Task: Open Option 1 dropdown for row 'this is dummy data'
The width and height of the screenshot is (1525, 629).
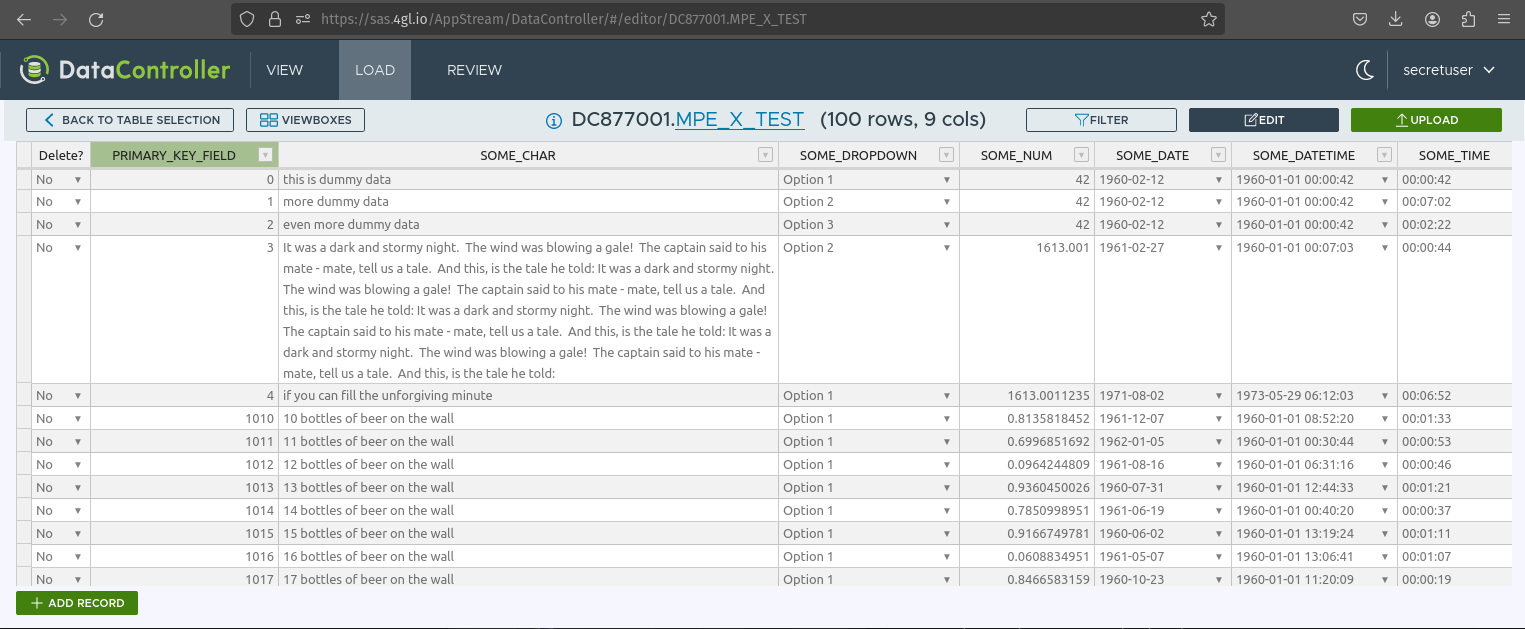Action: point(946,180)
